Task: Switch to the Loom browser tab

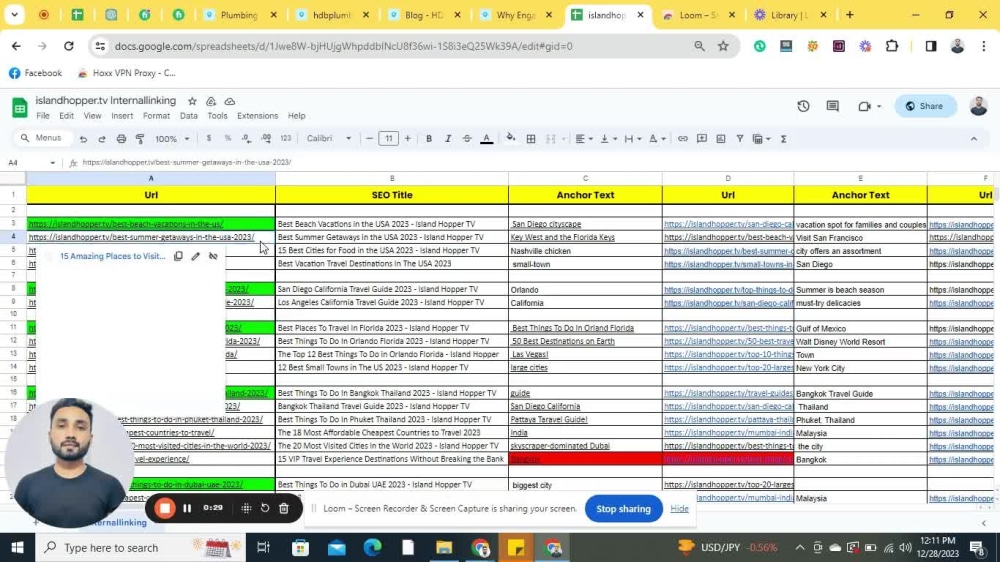Action: click(x=699, y=15)
